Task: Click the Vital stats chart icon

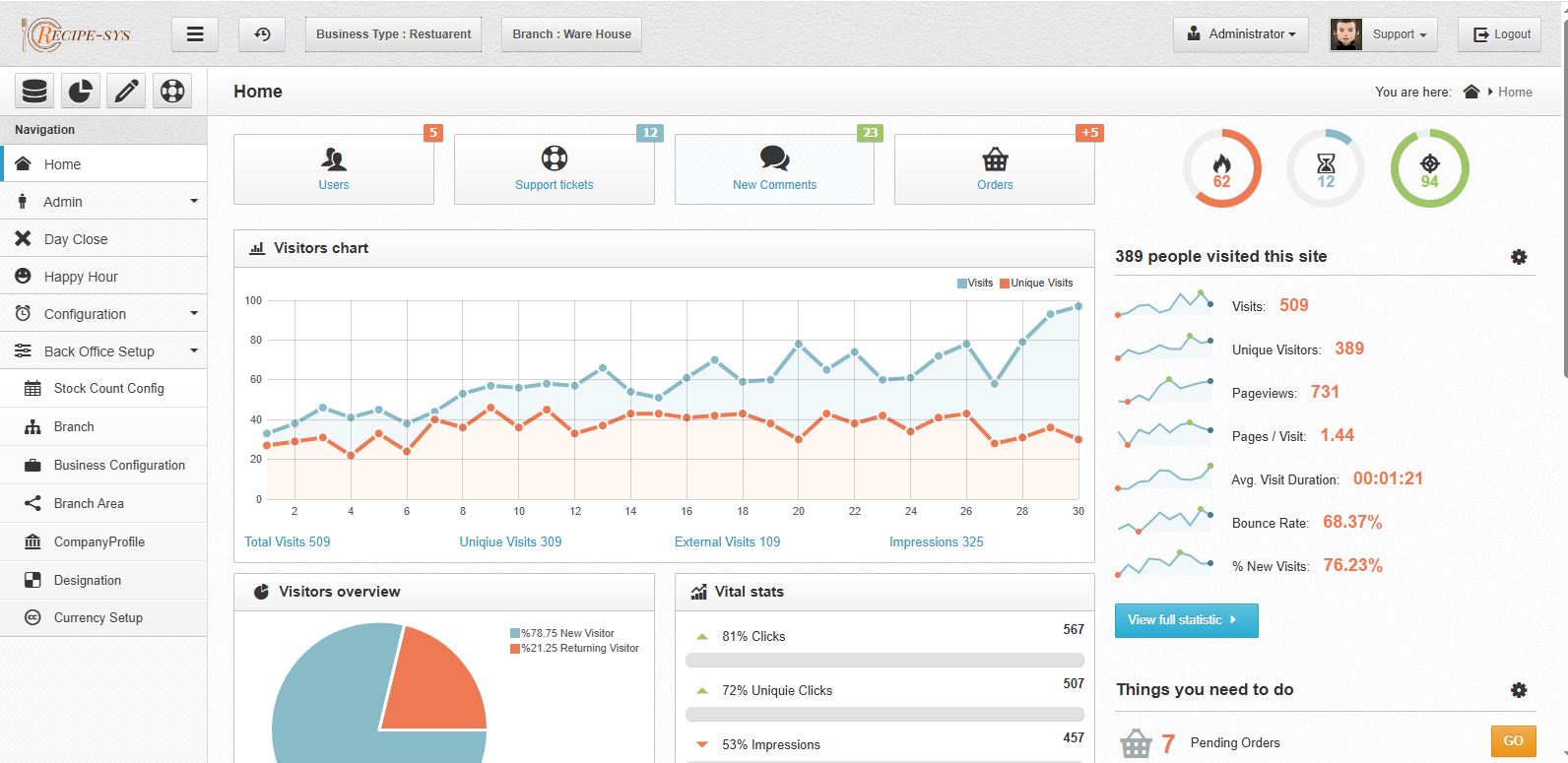Action: [699, 592]
